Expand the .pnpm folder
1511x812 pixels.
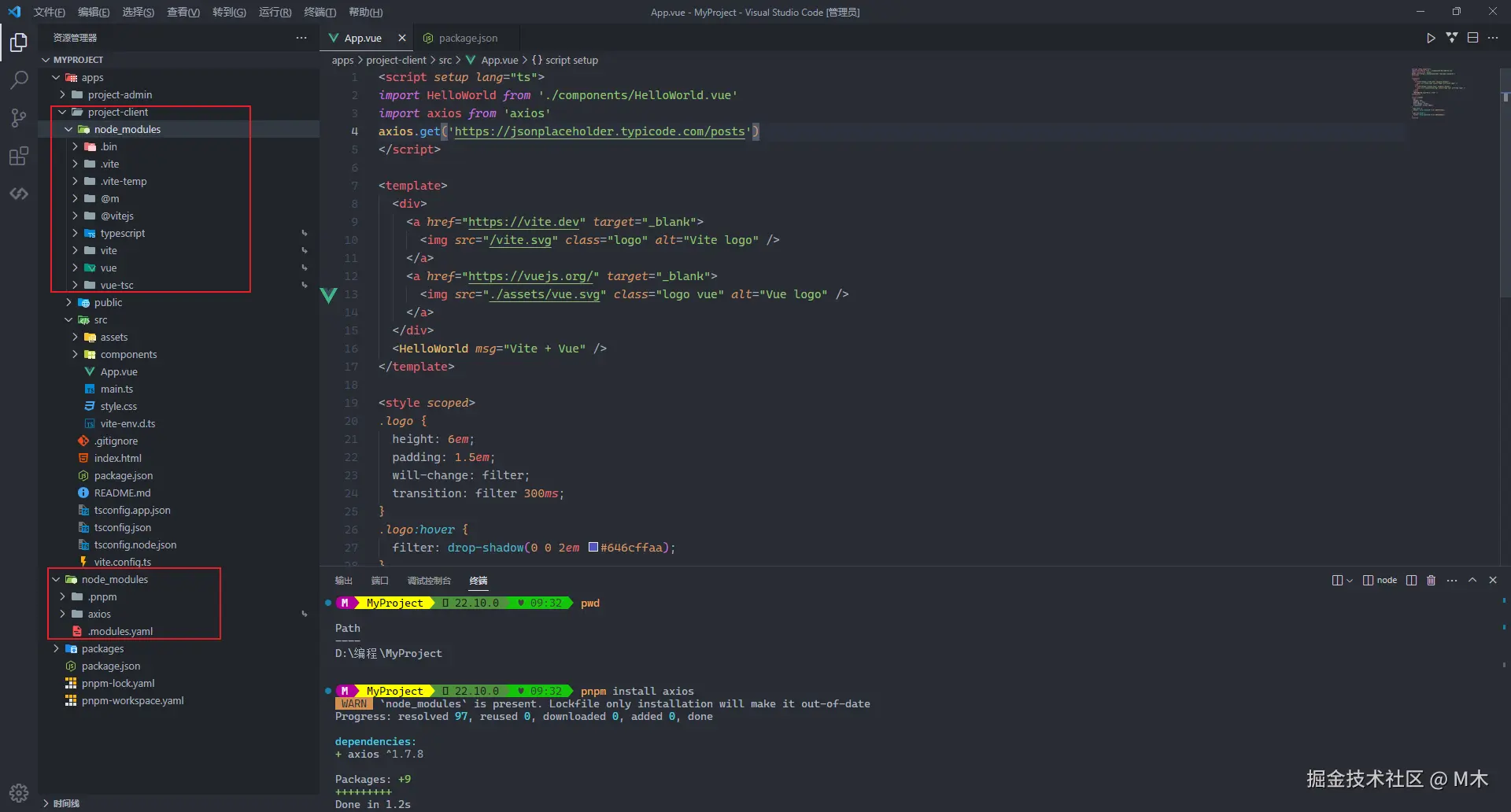62,596
